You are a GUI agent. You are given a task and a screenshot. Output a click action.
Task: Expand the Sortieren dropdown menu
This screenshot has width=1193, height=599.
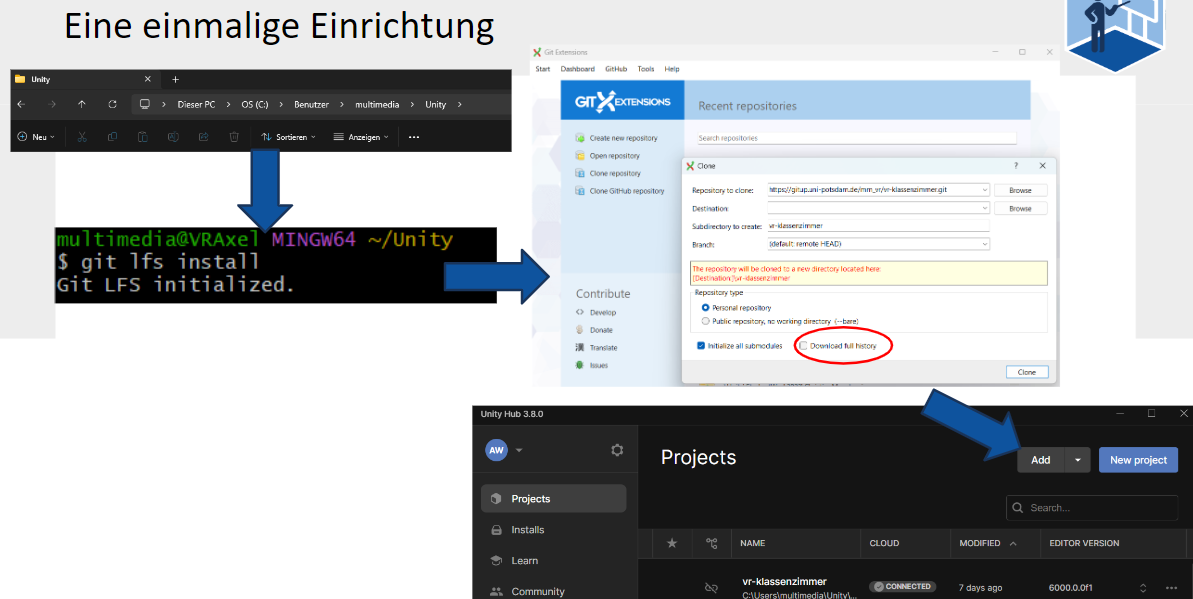pos(288,137)
